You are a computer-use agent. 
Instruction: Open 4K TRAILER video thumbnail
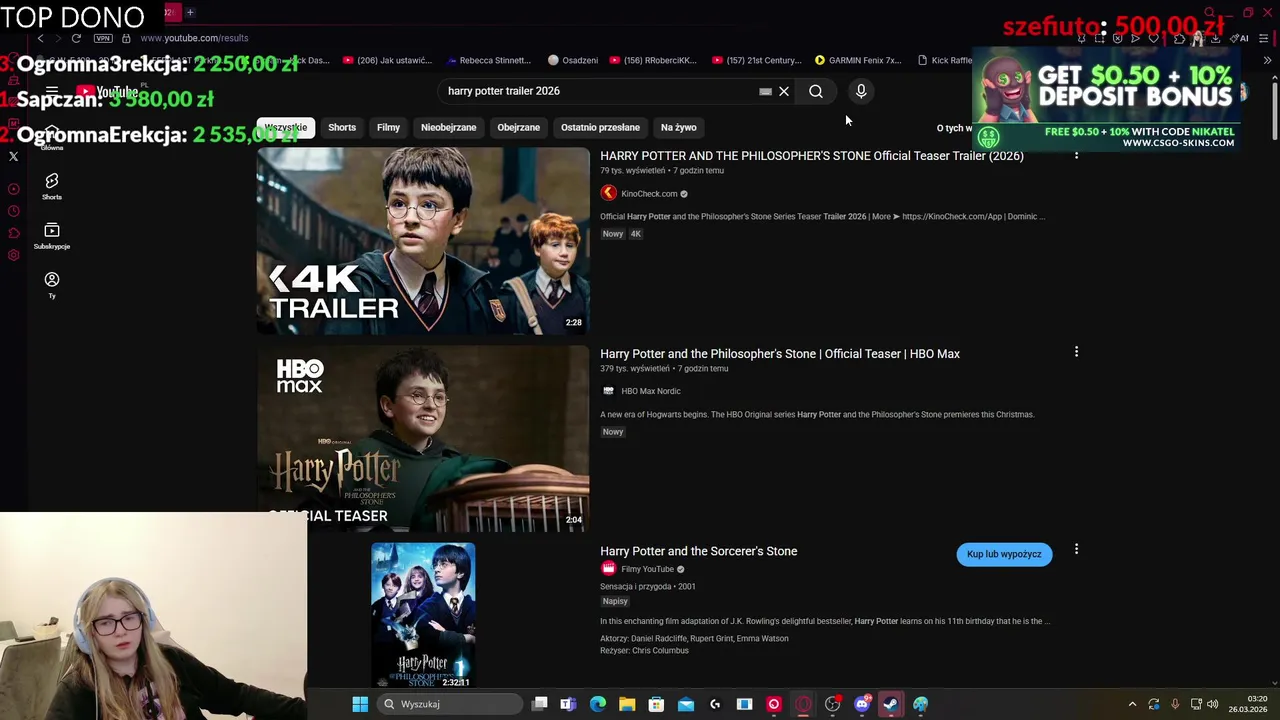[x=423, y=240]
